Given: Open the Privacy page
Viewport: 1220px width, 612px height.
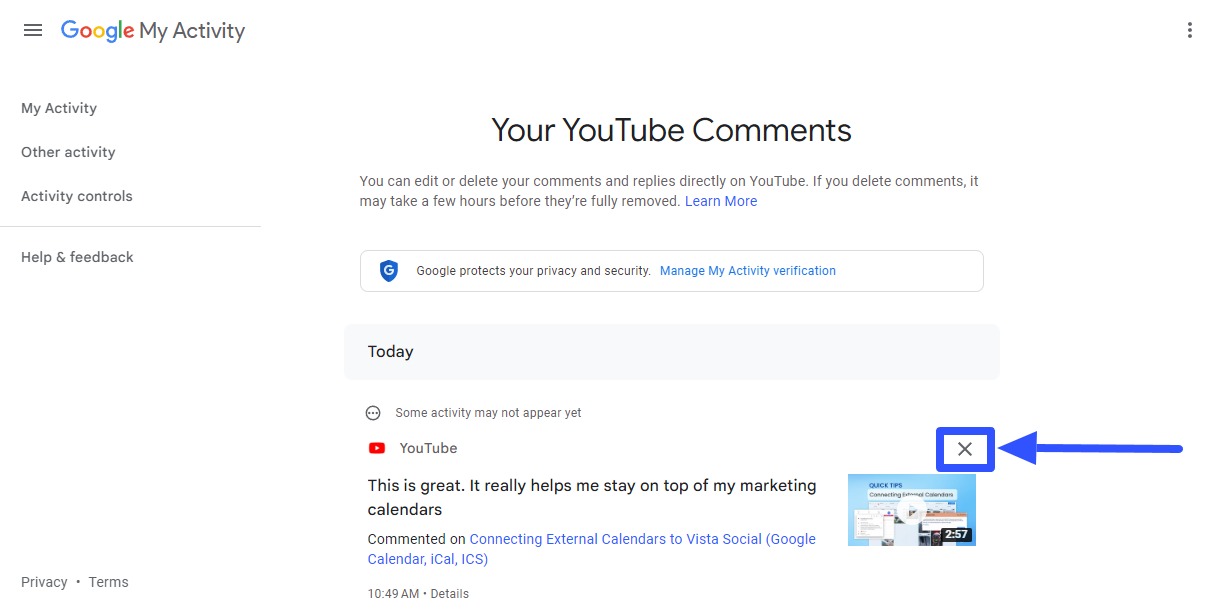Looking at the screenshot, I should coord(44,581).
